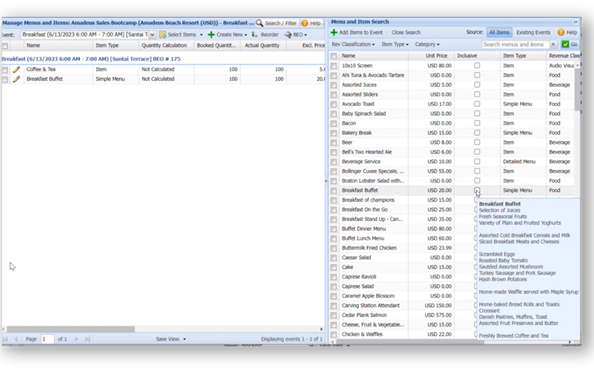This screenshot has width=594, height=371.
Task: Switch source to Existing Events
Action: click(x=533, y=33)
